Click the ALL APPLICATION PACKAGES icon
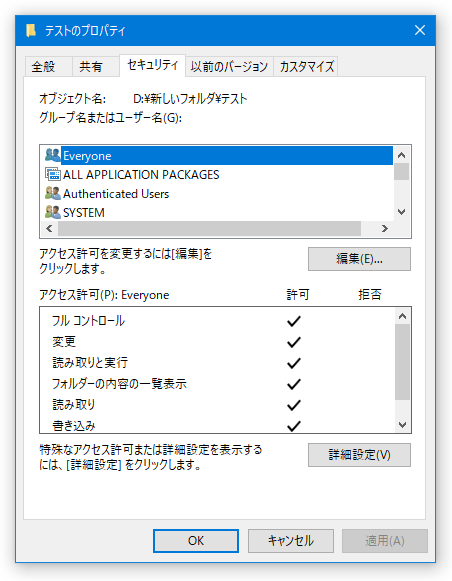This screenshot has height=581, width=452. [x=52, y=174]
